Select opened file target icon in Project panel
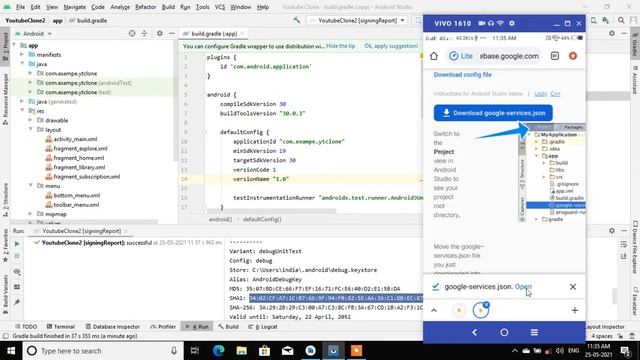 (132, 33)
